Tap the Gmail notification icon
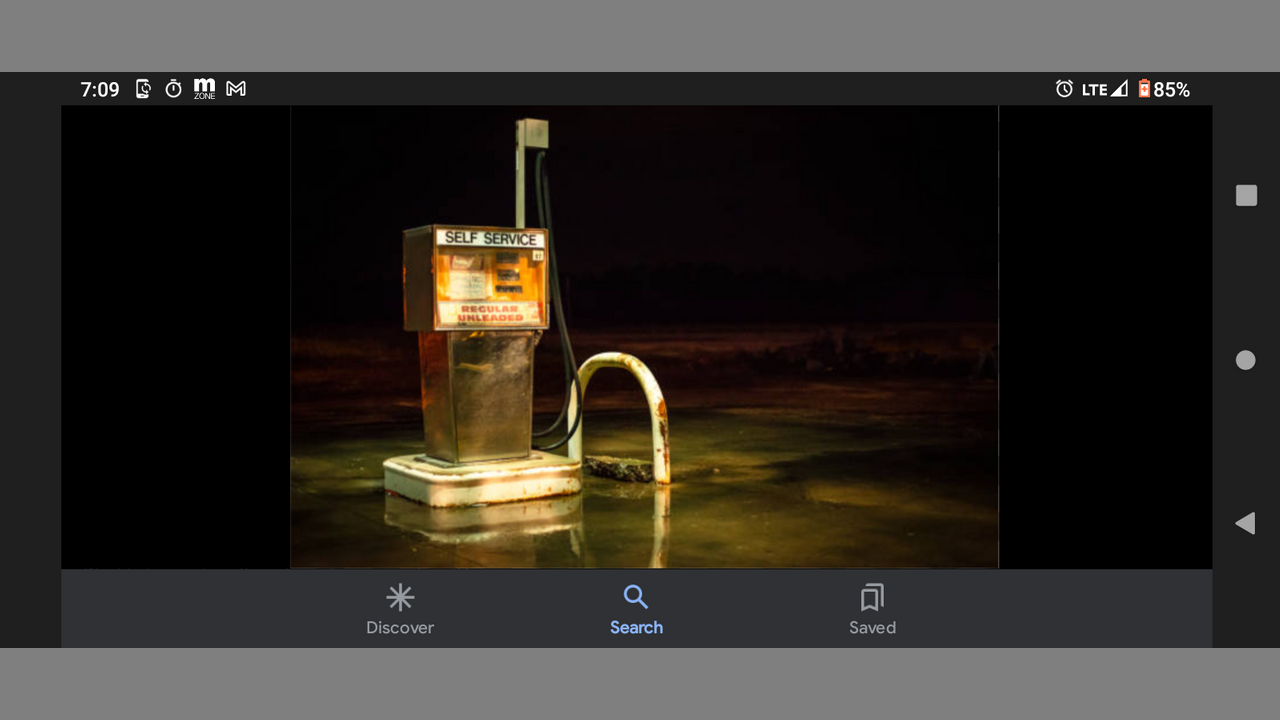This screenshot has height=720, width=1280. (236, 89)
